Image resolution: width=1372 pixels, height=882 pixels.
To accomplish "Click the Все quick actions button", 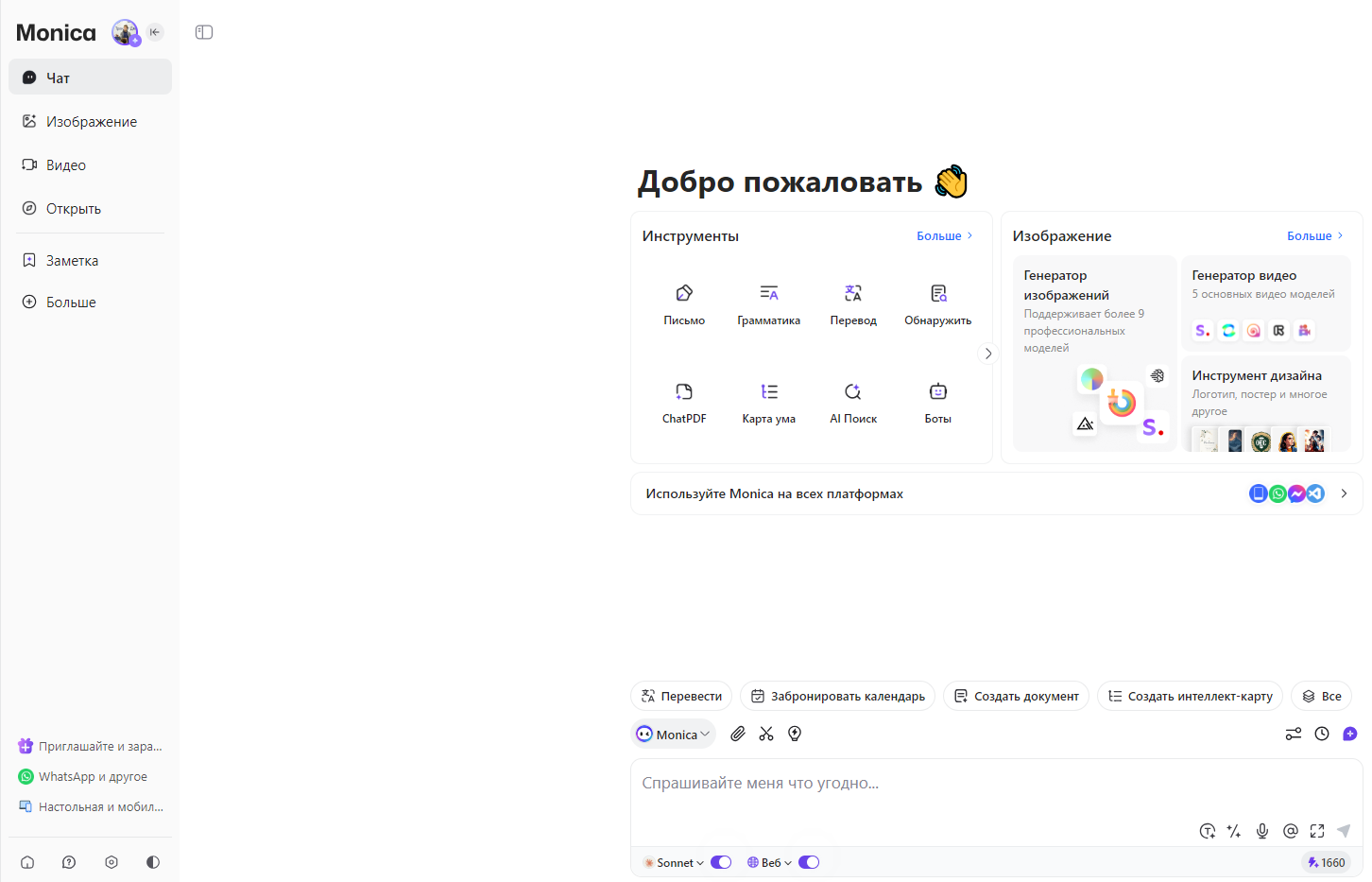I will tap(1322, 696).
